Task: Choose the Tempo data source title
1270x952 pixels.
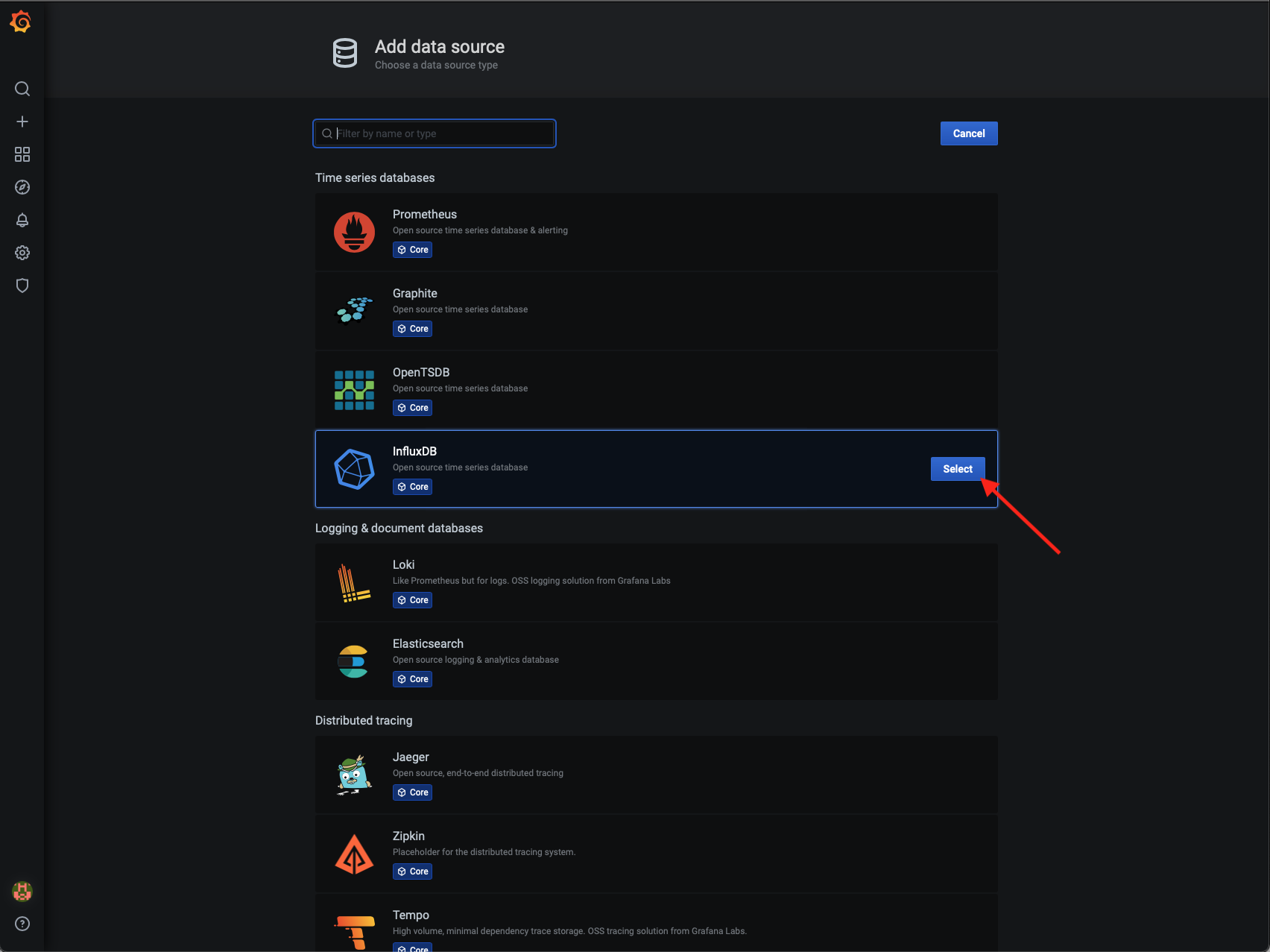Action: [x=411, y=915]
